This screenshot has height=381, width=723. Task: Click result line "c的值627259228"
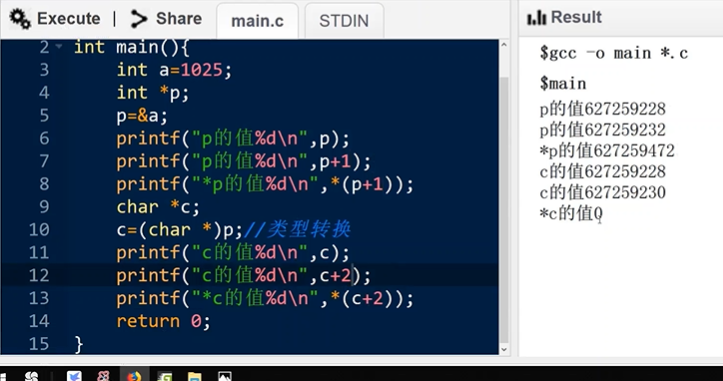(x=602, y=172)
